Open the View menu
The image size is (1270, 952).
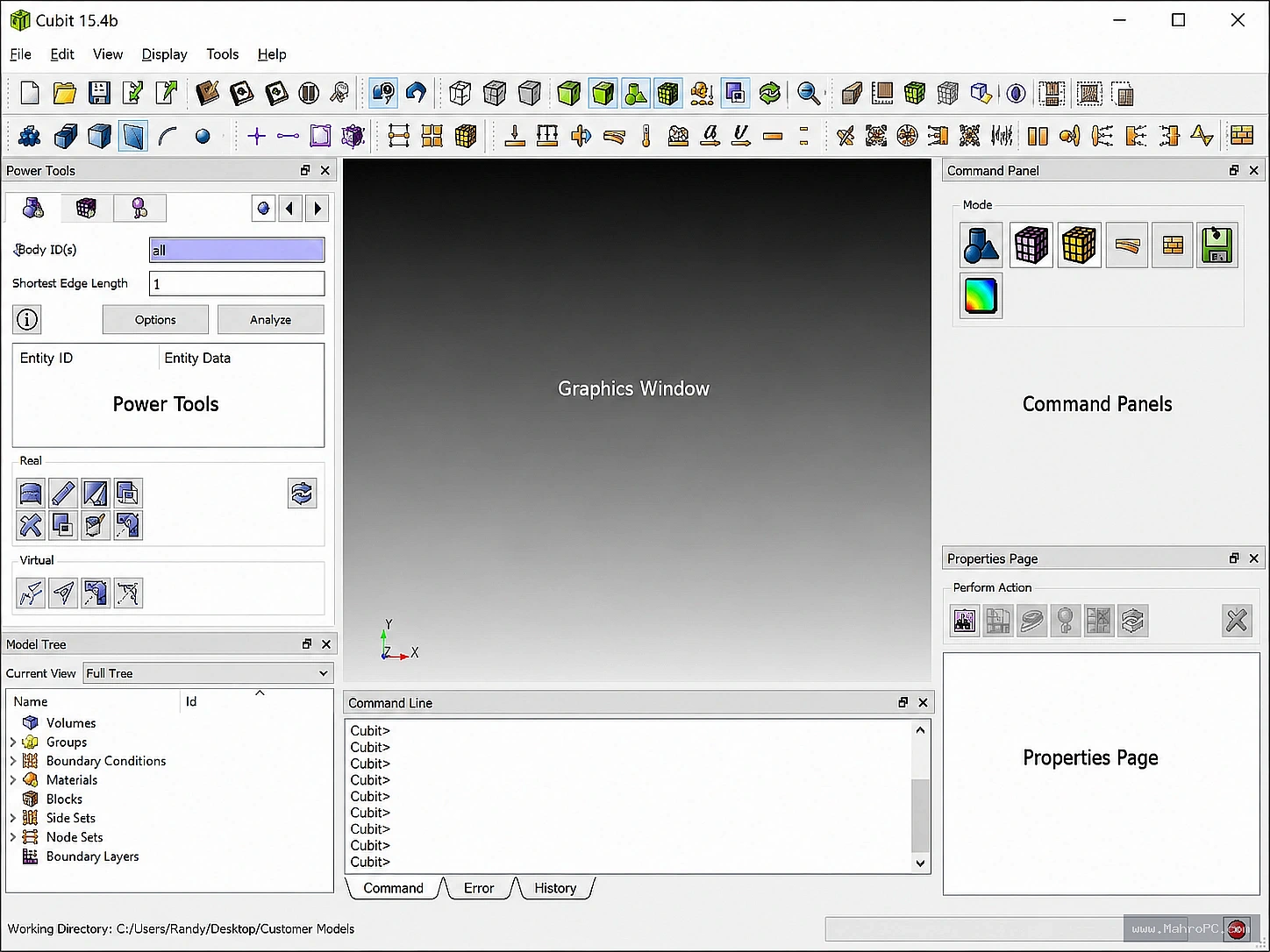pyautogui.click(x=108, y=54)
